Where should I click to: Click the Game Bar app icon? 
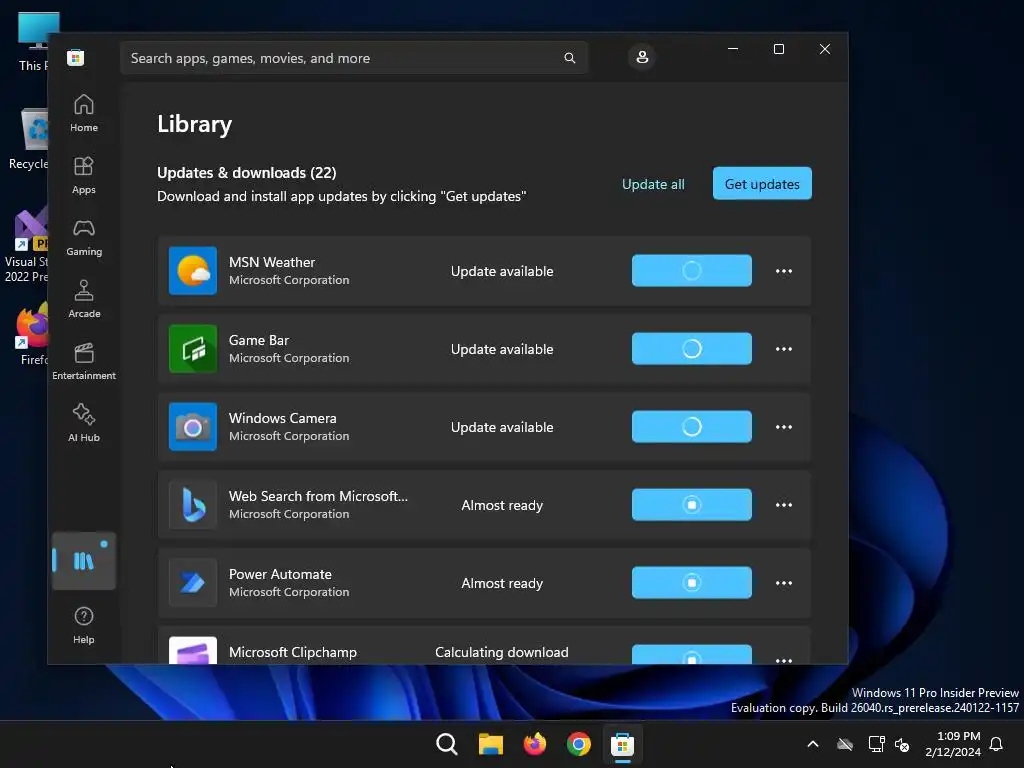pos(193,349)
